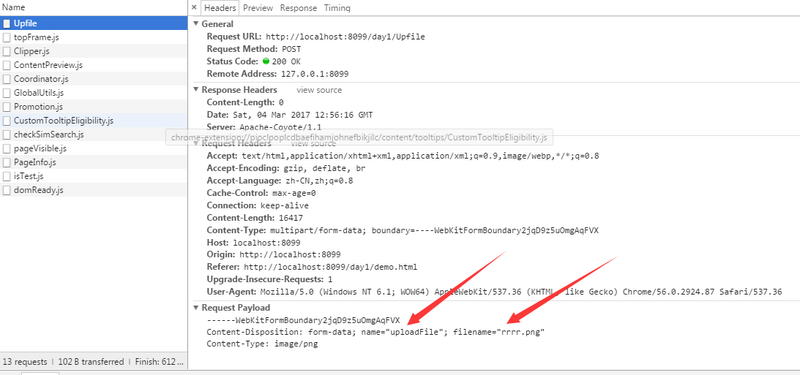The image size is (800, 375).
Task: Click the Accept-Encoding gzip, deflate, br line
Action: point(286,168)
